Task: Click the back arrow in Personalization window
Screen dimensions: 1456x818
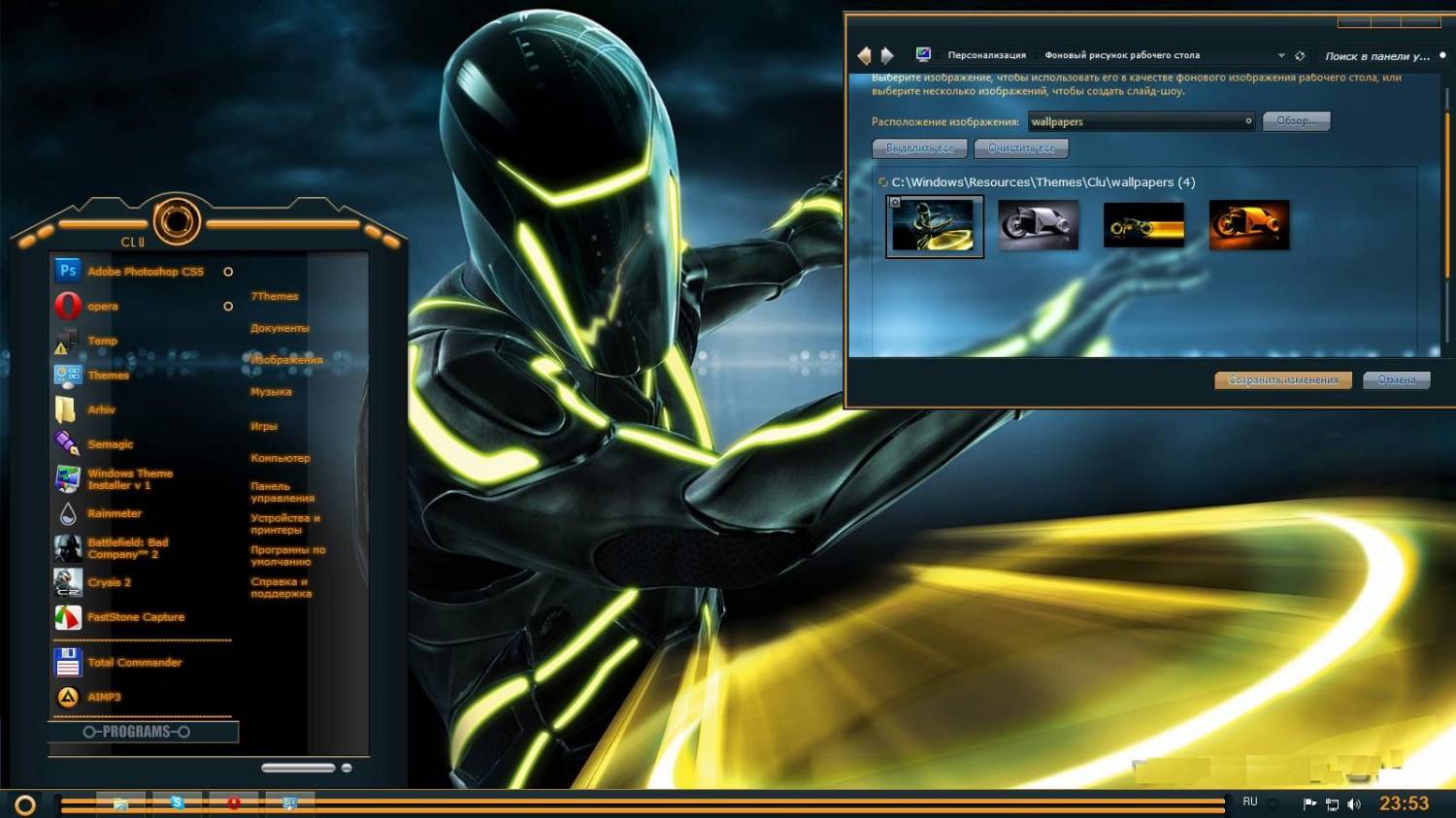Action: (x=864, y=56)
